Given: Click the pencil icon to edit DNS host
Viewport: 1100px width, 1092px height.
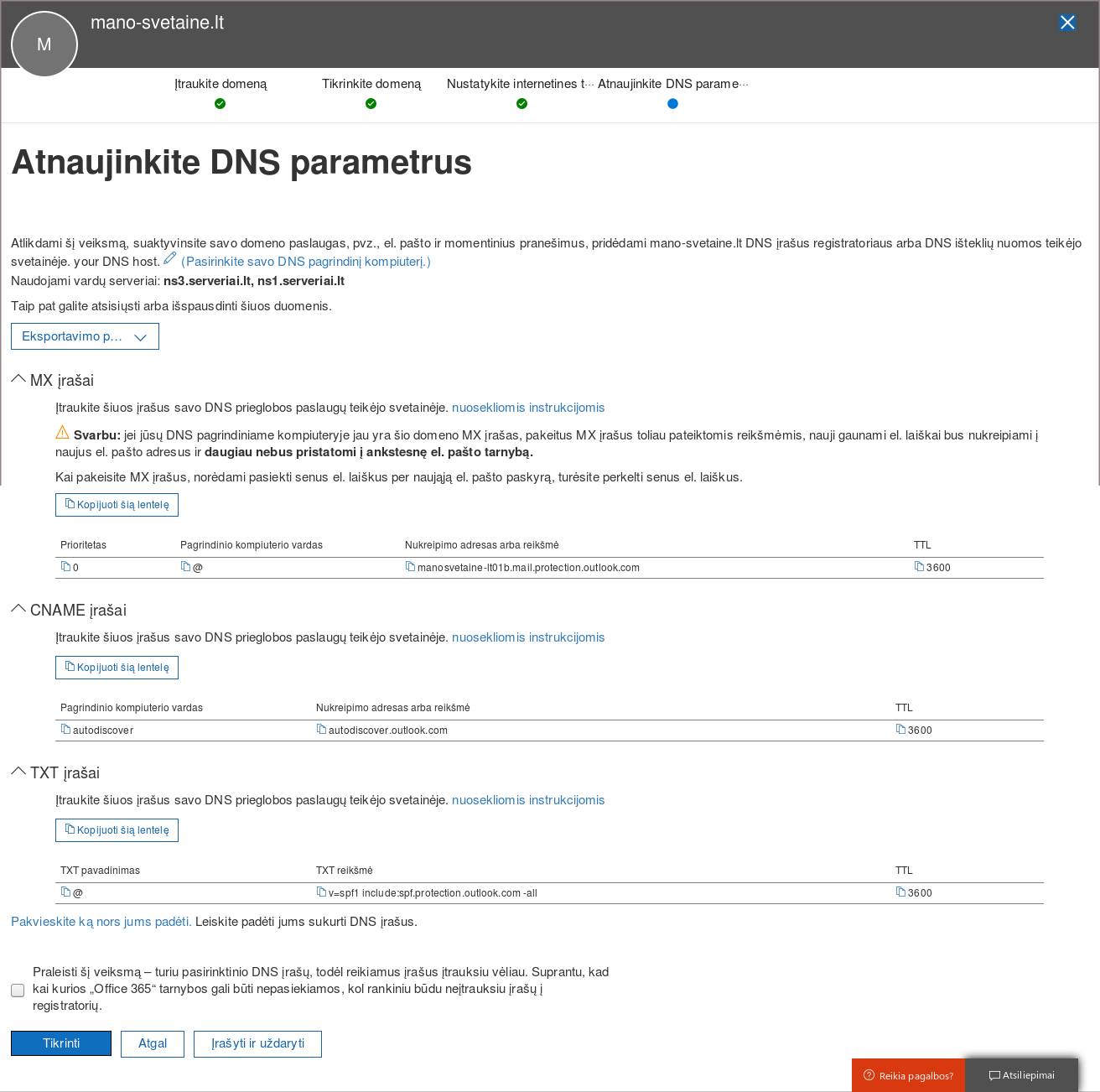Looking at the screenshot, I should [x=169, y=258].
